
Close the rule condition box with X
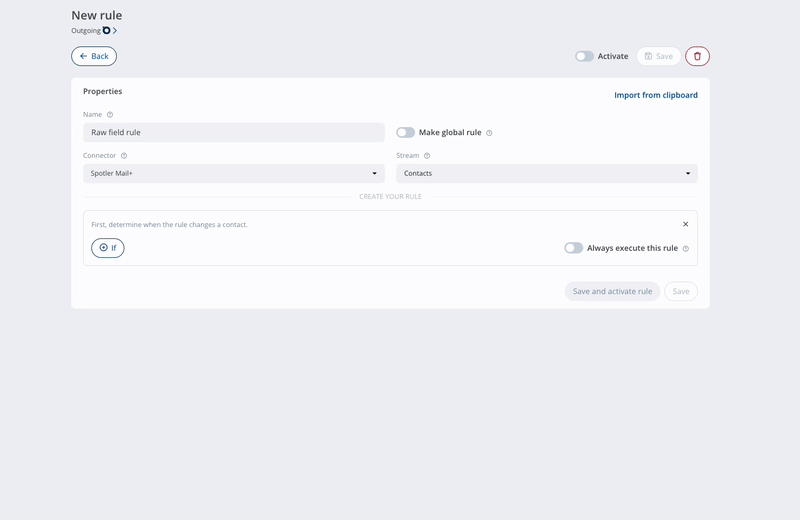click(686, 224)
